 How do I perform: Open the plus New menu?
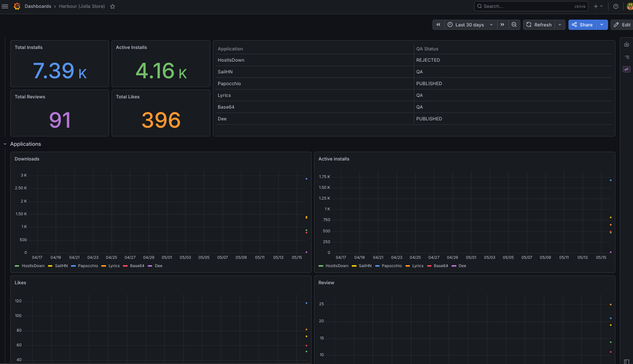coord(598,6)
